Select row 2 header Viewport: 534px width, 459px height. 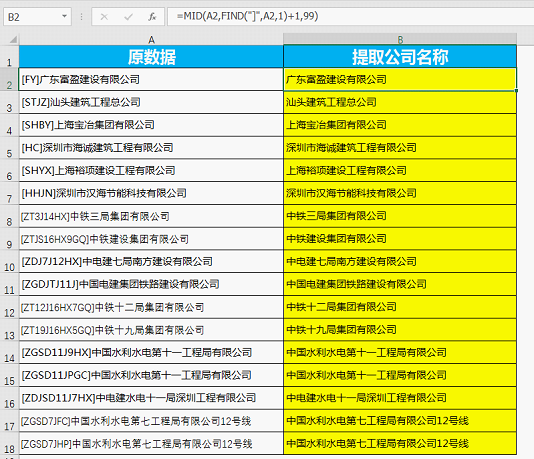click(x=9, y=79)
